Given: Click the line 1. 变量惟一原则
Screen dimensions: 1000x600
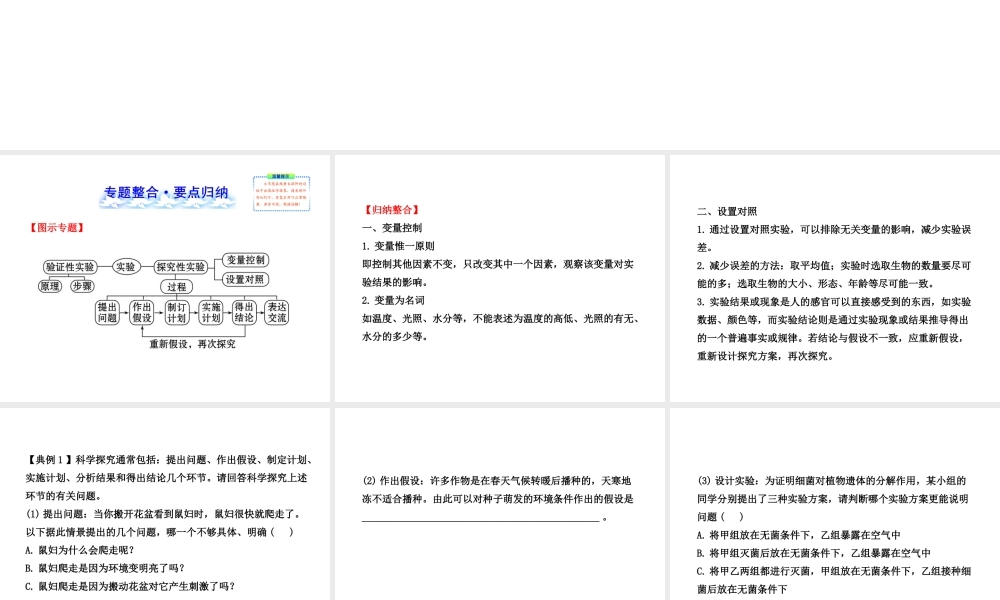Looking at the screenshot, I should [398, 246].
